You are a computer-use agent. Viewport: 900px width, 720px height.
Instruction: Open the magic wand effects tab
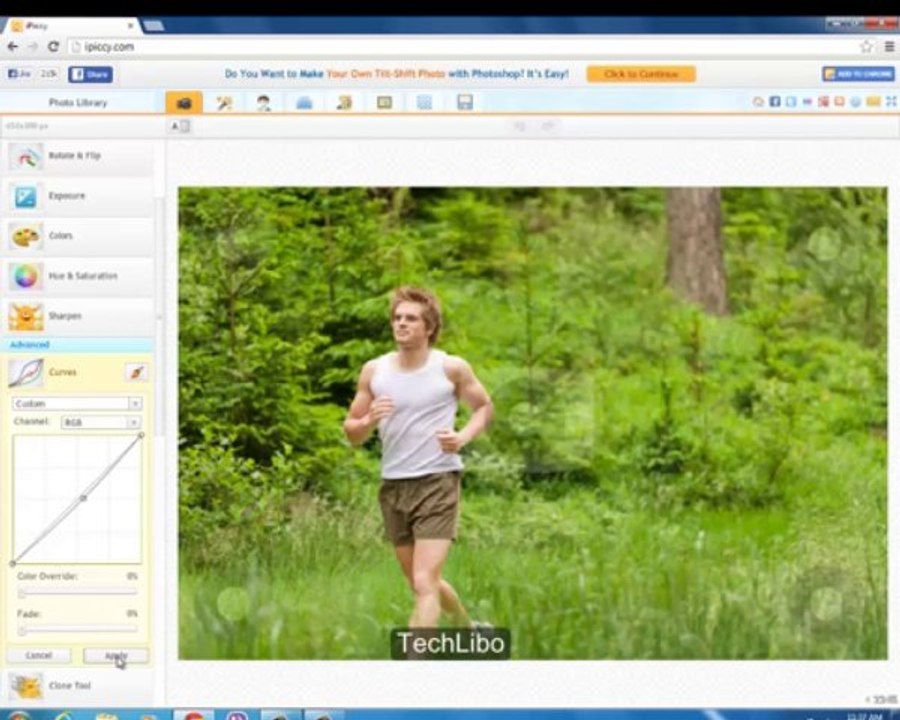click(224, 103)
